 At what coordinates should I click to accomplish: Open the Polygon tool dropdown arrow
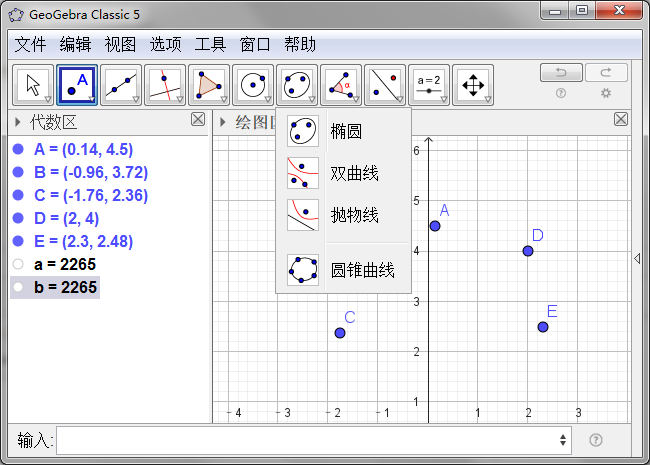tap(223, 99)
